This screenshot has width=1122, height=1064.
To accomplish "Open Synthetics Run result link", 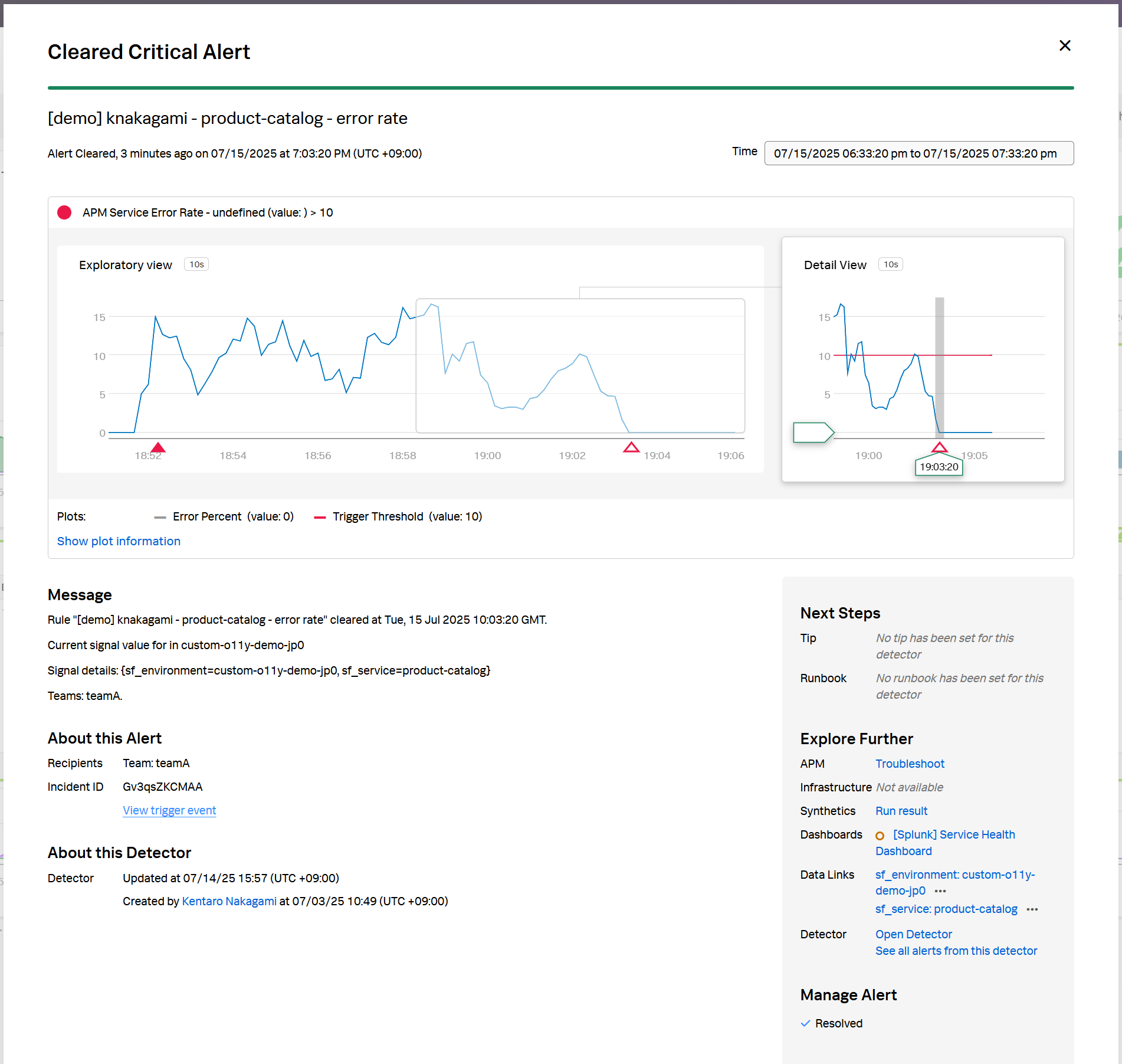I will [901, 811].
